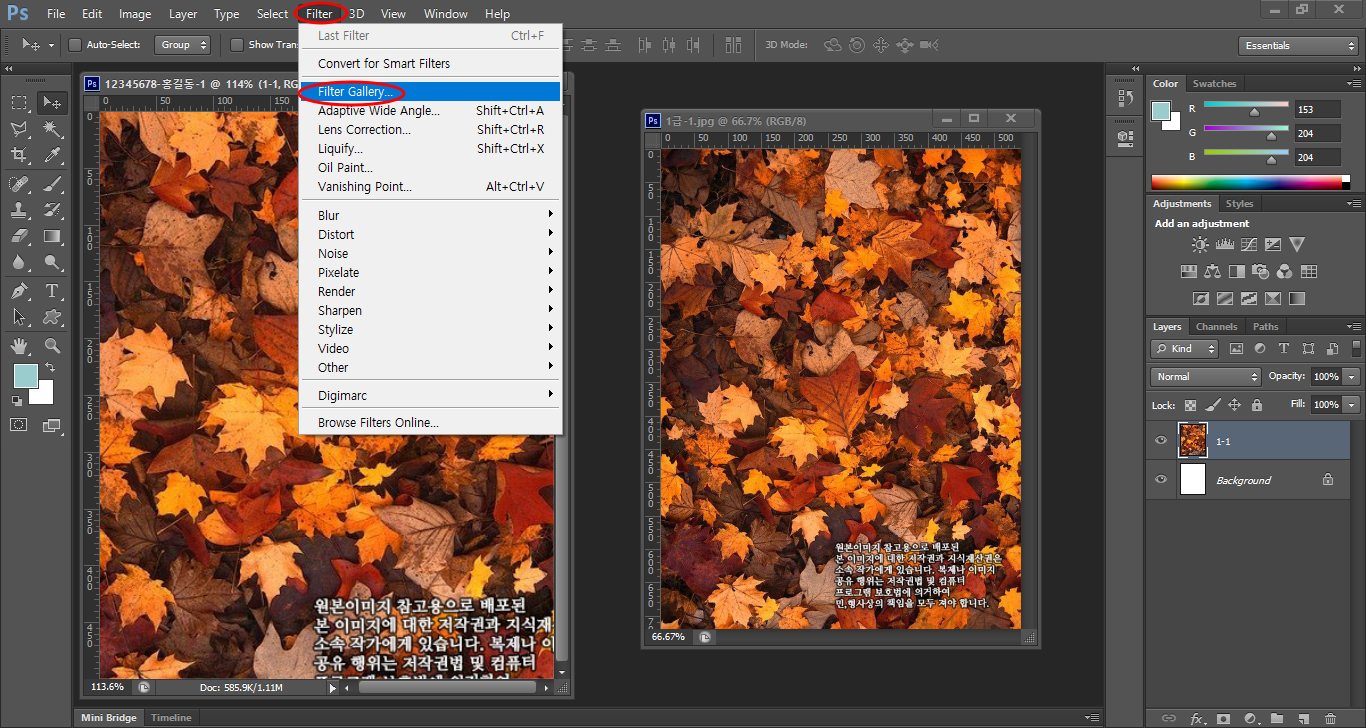Image resolution: width=1366 pixels, height=728 pixels.
Task: Add a Curves adjustment
Action: [x=1249, y=244]
